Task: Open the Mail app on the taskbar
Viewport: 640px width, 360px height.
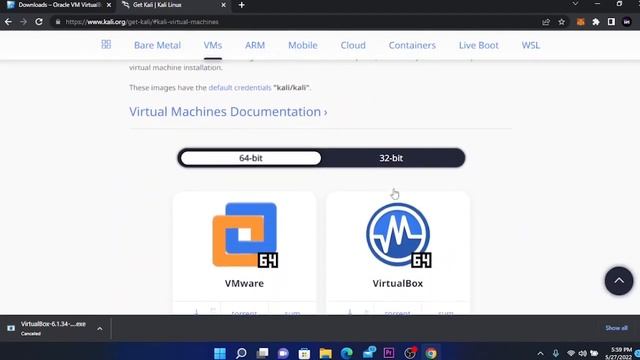Action: point(369,353)
